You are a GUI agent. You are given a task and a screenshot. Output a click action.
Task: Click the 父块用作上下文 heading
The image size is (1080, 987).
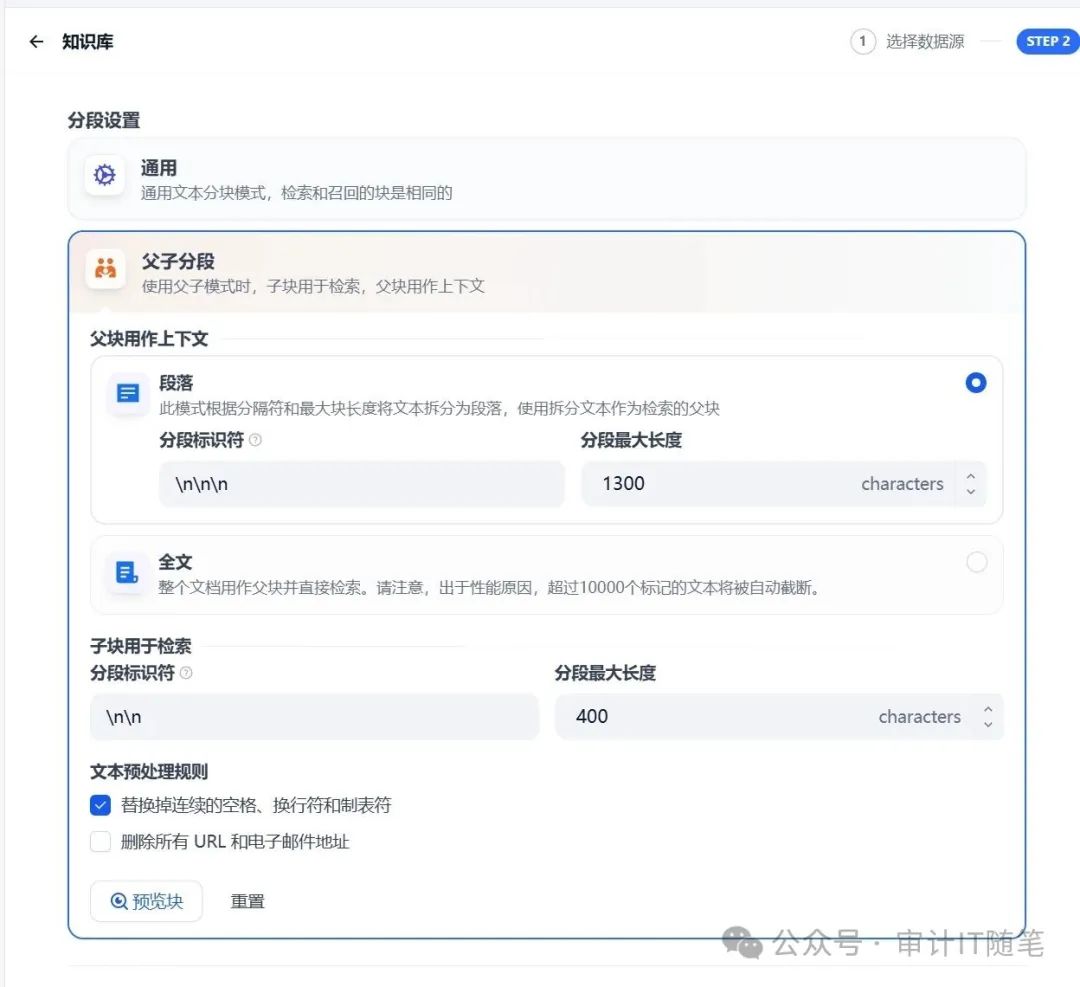click(x=149, y=339)
